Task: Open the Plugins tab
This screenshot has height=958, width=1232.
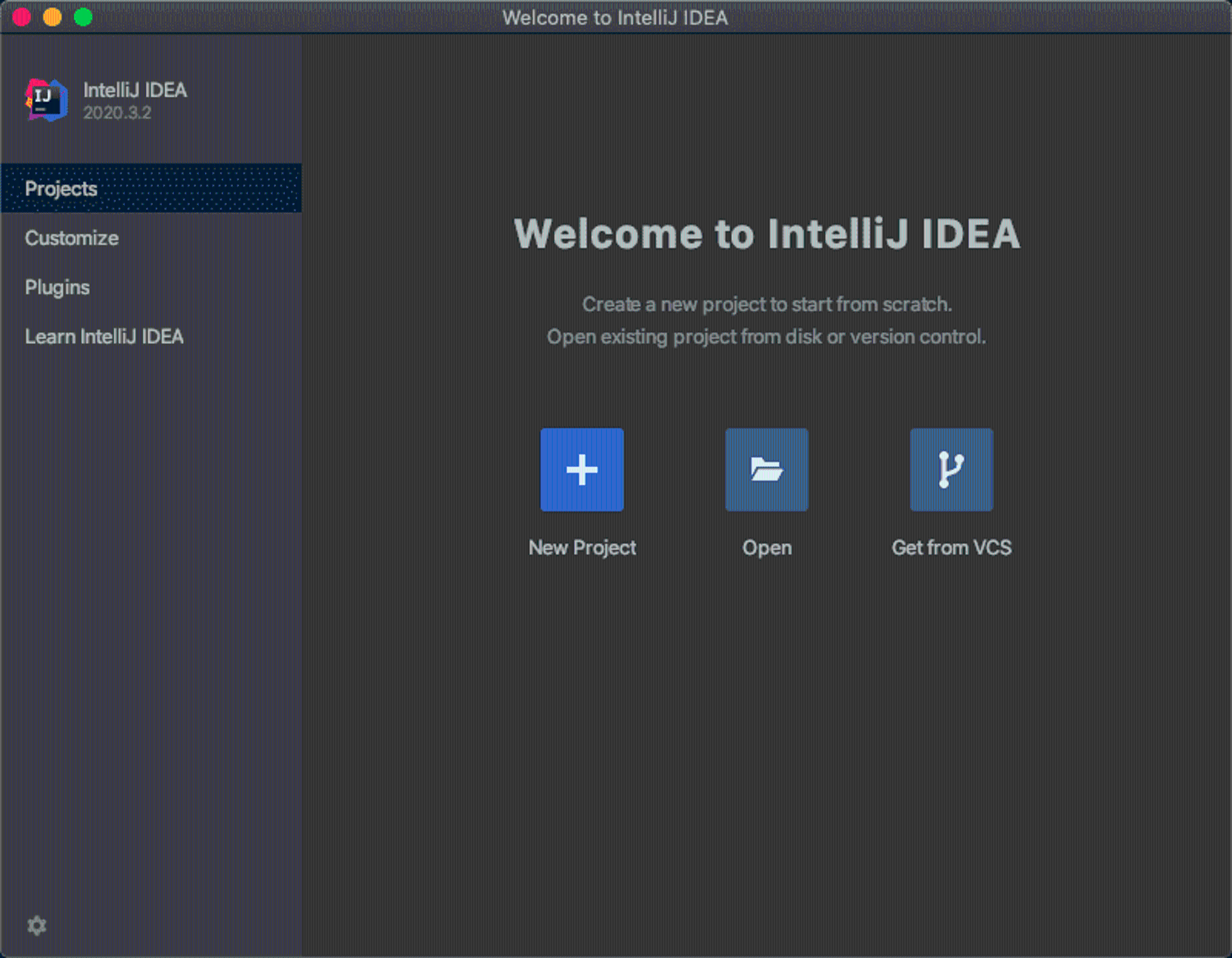Action: [152, 287]
